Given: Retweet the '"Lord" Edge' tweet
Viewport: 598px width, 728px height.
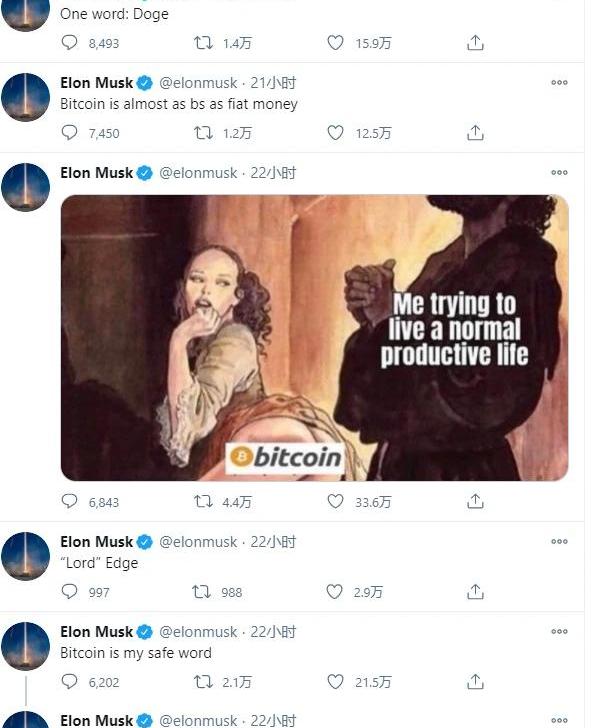Looking at the screenshot, I should pos(202,592).
